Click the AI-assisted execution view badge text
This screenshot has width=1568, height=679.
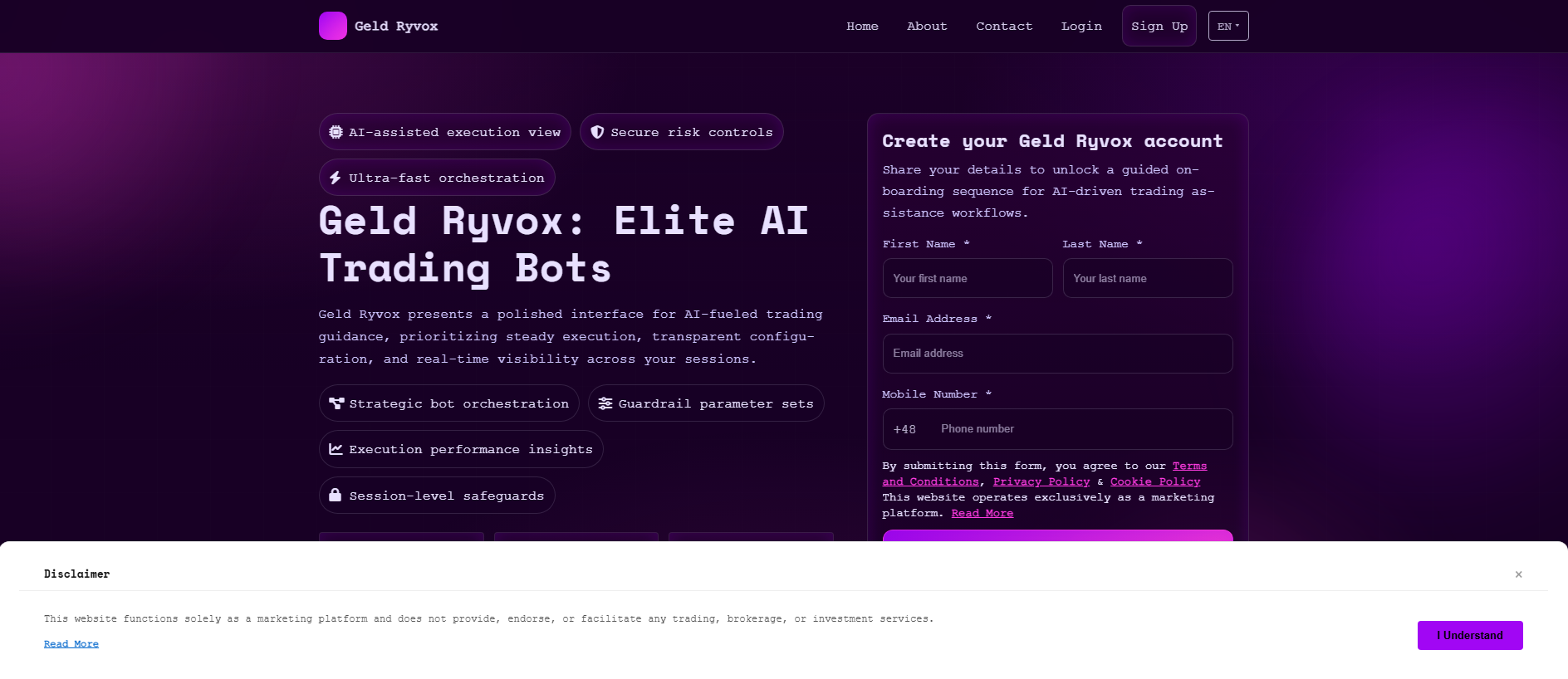tap(454, 132)
